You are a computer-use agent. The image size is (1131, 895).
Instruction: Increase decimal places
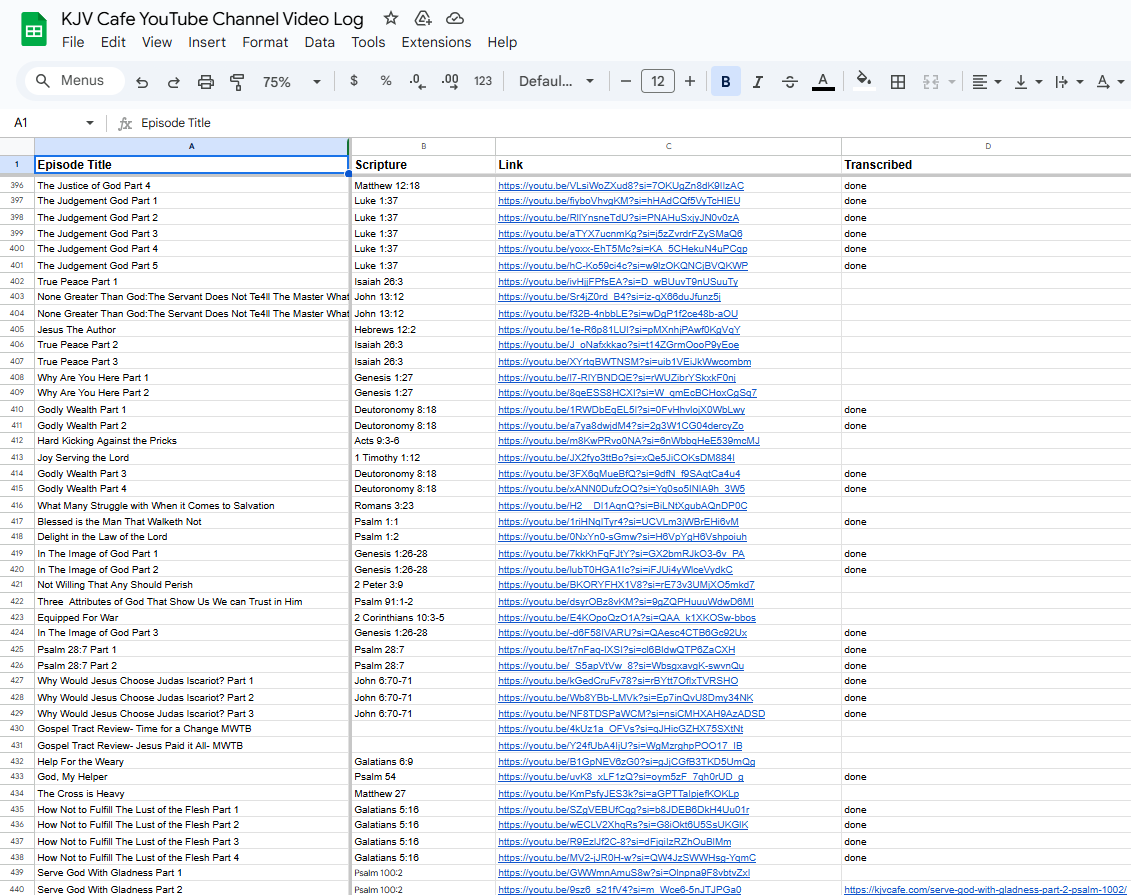pos(449,81)
